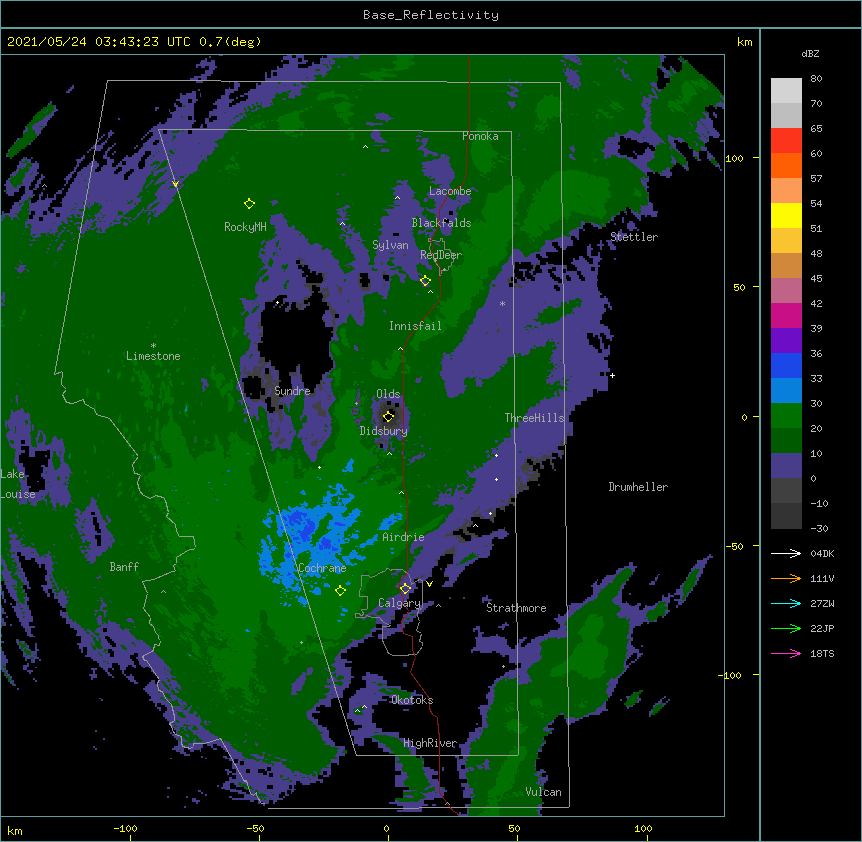Click the 04DK legend label
Viewport: 862px width, 842px height.
[822, 553]
